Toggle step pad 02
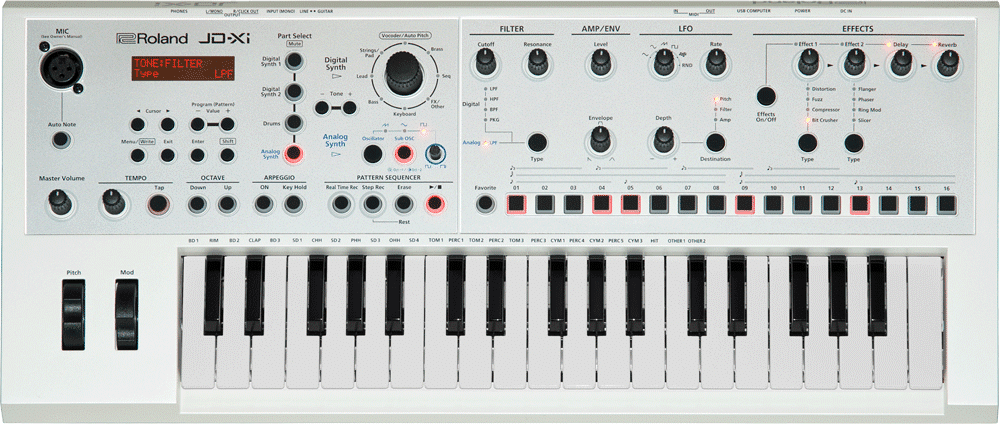This screenshot has width=1000, height=424. click(x=545, y=204)
